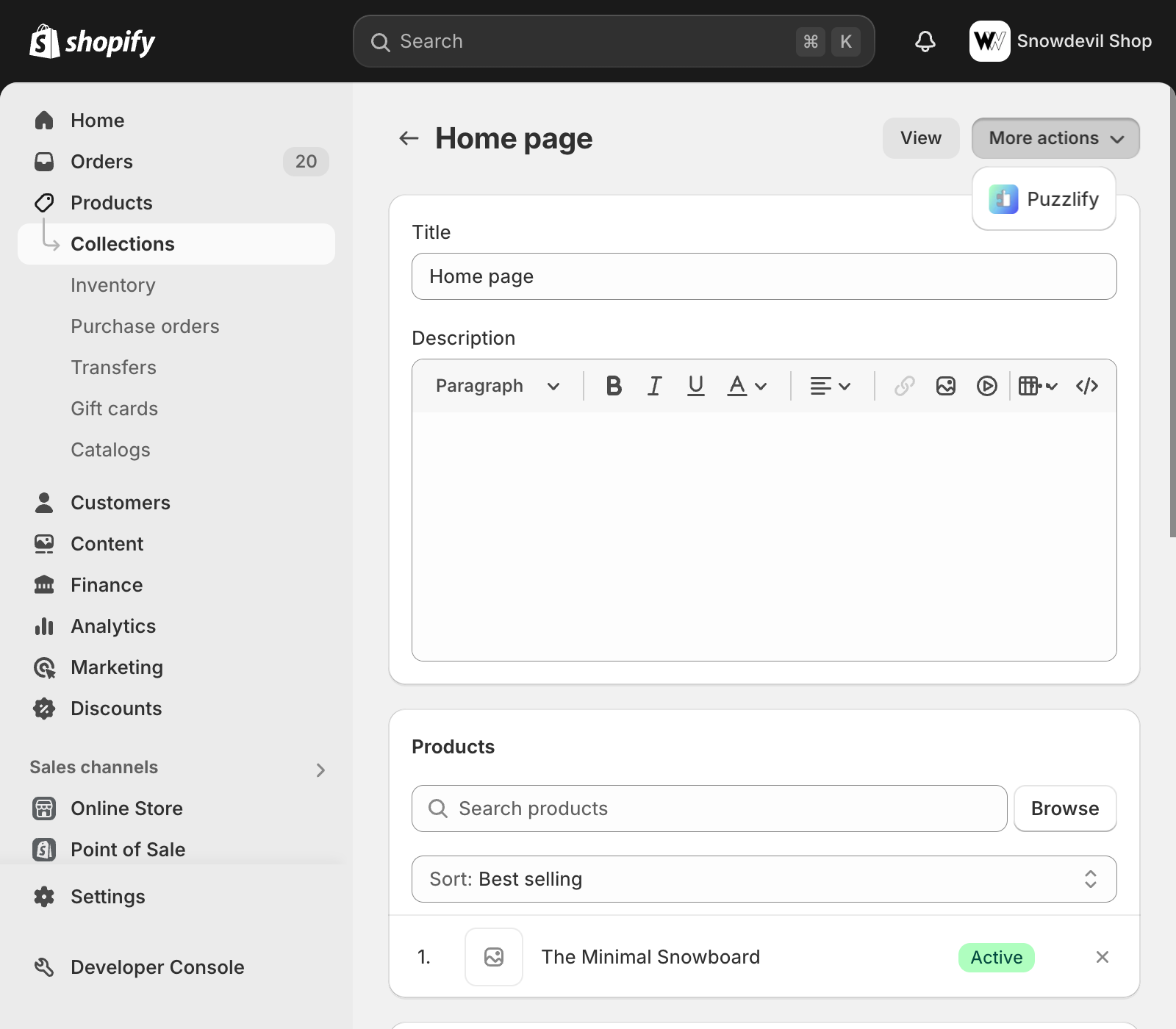Remove The Minimal Snowboard from collection
Viewport: 1176px width, 1029px height.
point(1102,957)
